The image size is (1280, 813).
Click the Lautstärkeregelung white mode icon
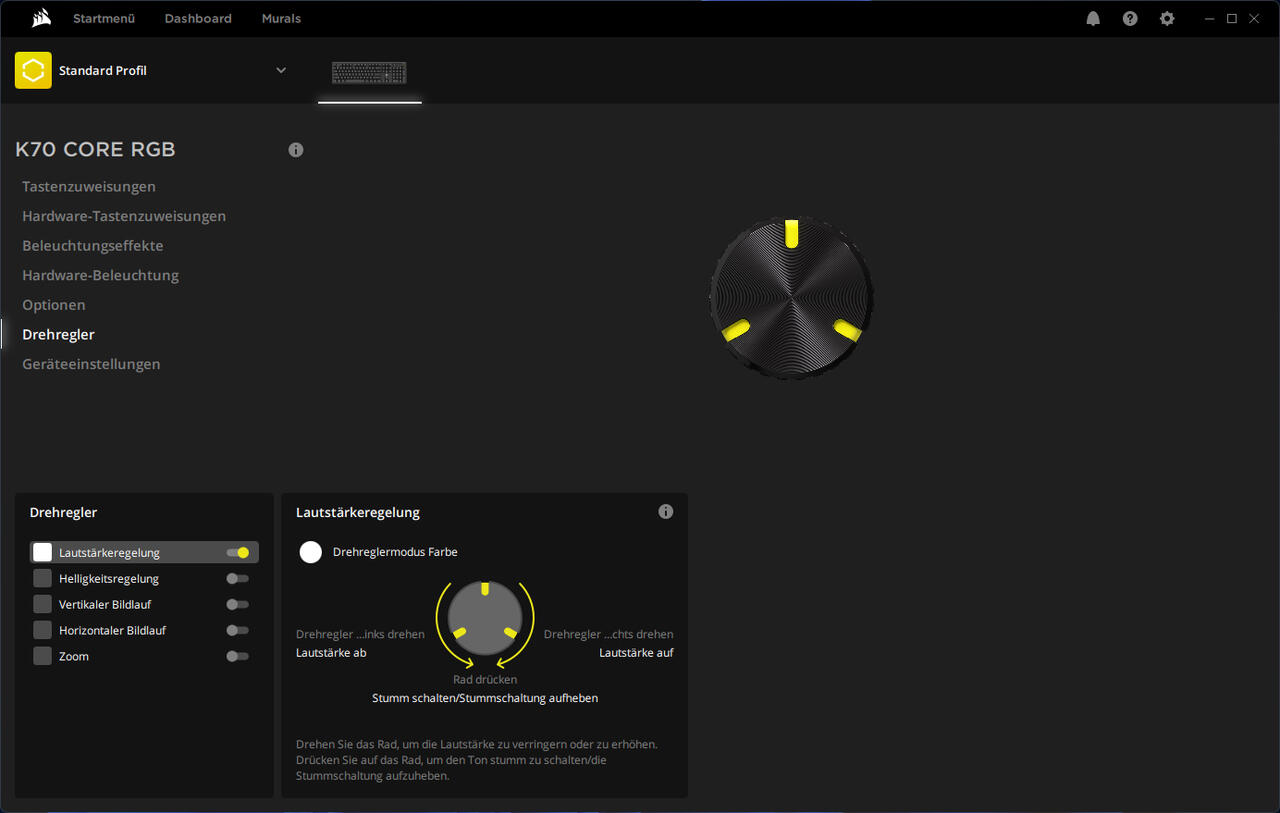click(42, 552)
